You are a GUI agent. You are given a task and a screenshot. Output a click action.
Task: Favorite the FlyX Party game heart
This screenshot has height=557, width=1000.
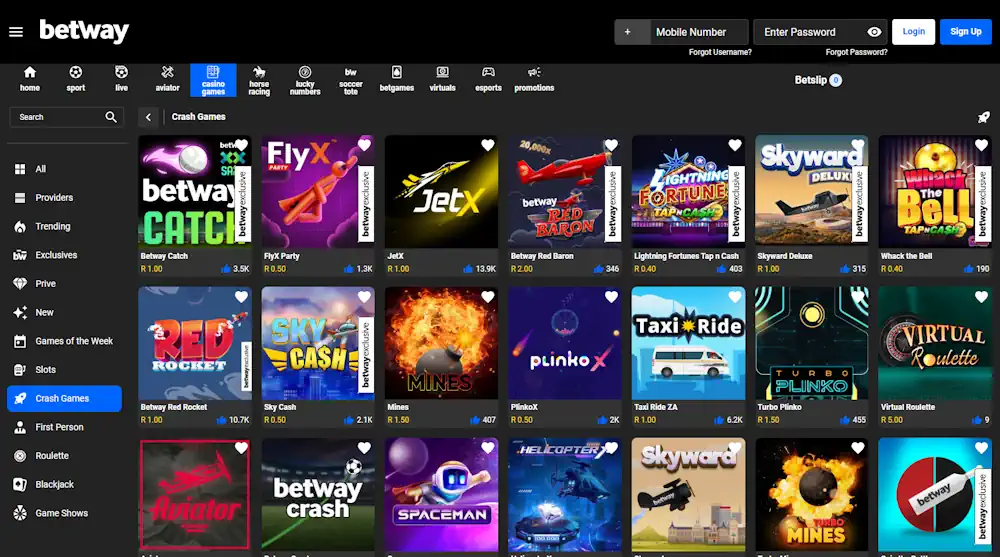364,145
